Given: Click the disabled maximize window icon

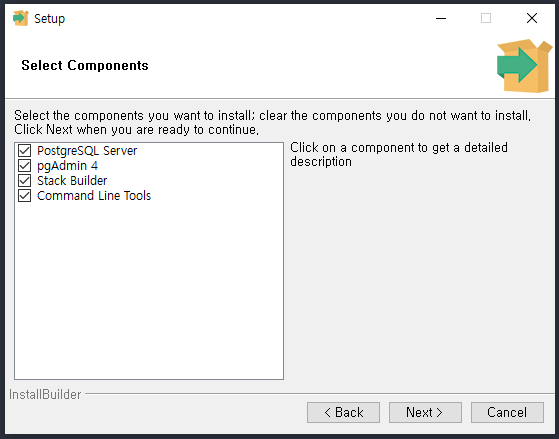Looking at the screenshot, I should 486,18.
